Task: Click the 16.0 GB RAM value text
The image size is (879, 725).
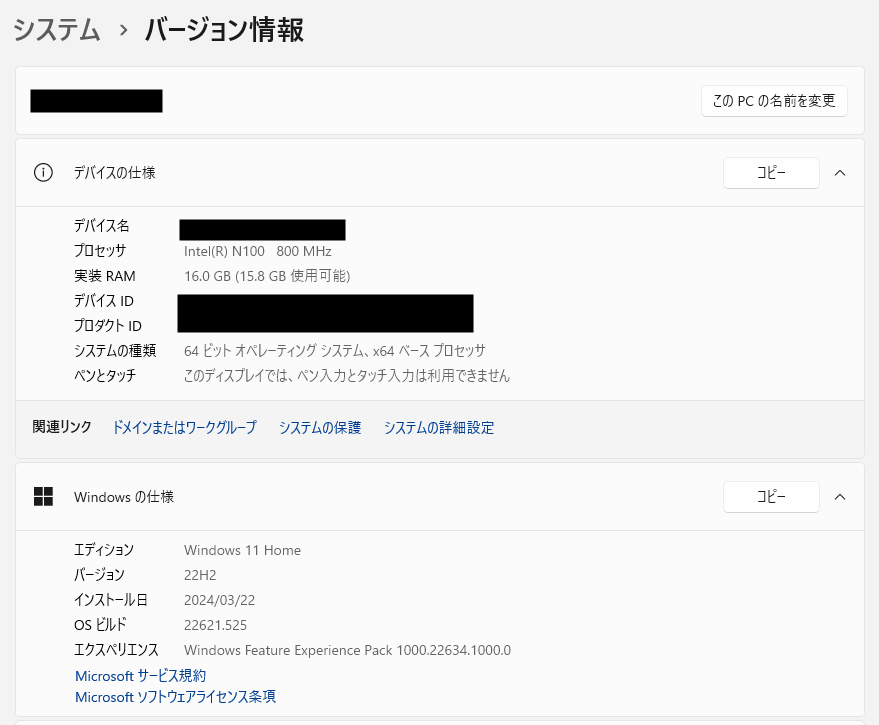Action: (x=267, y=276)
